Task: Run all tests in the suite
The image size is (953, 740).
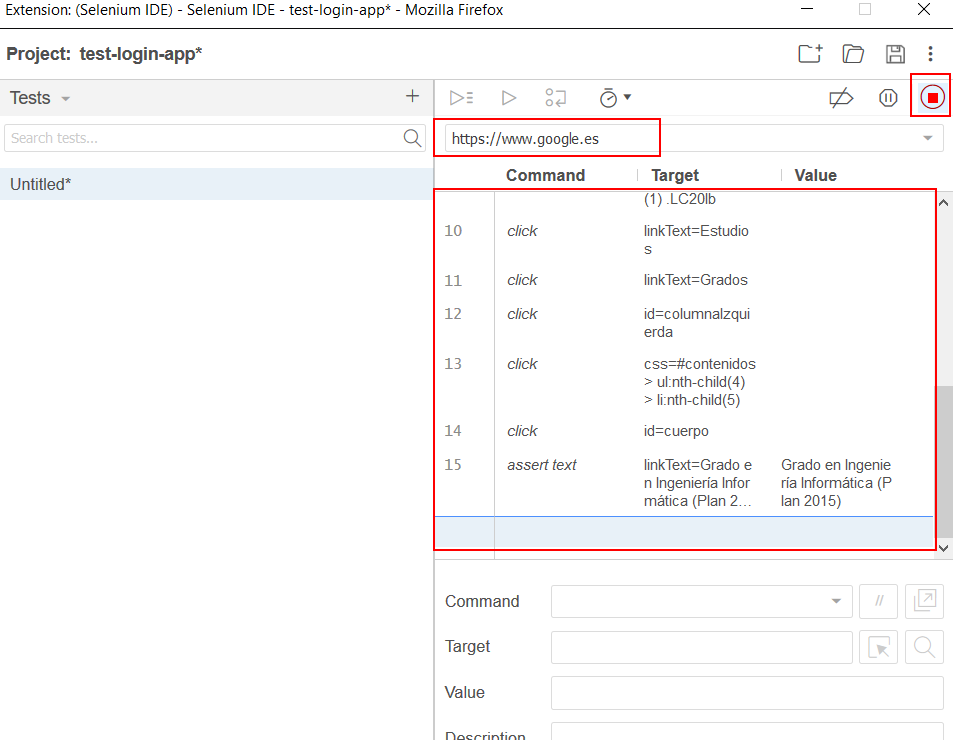Action: (461, 97)
